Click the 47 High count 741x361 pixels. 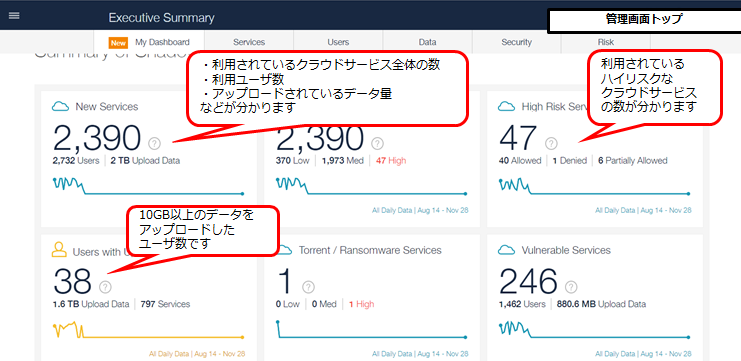click(x=391, y=161)
